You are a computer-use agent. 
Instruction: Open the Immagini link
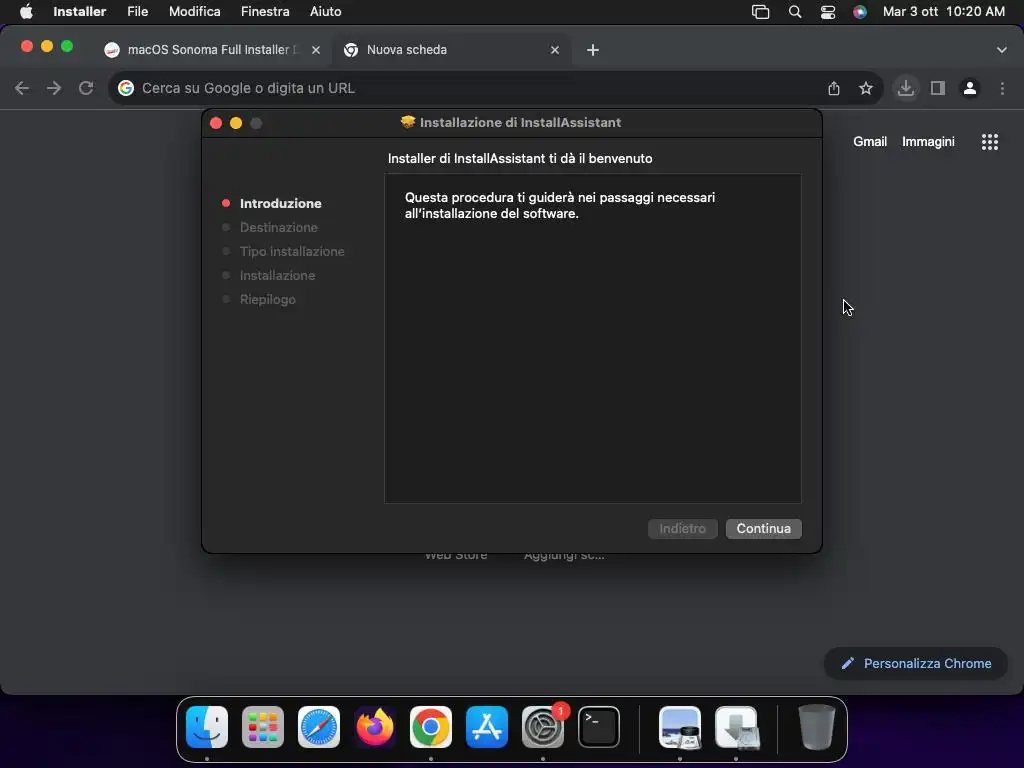click(x=928, y=142)
